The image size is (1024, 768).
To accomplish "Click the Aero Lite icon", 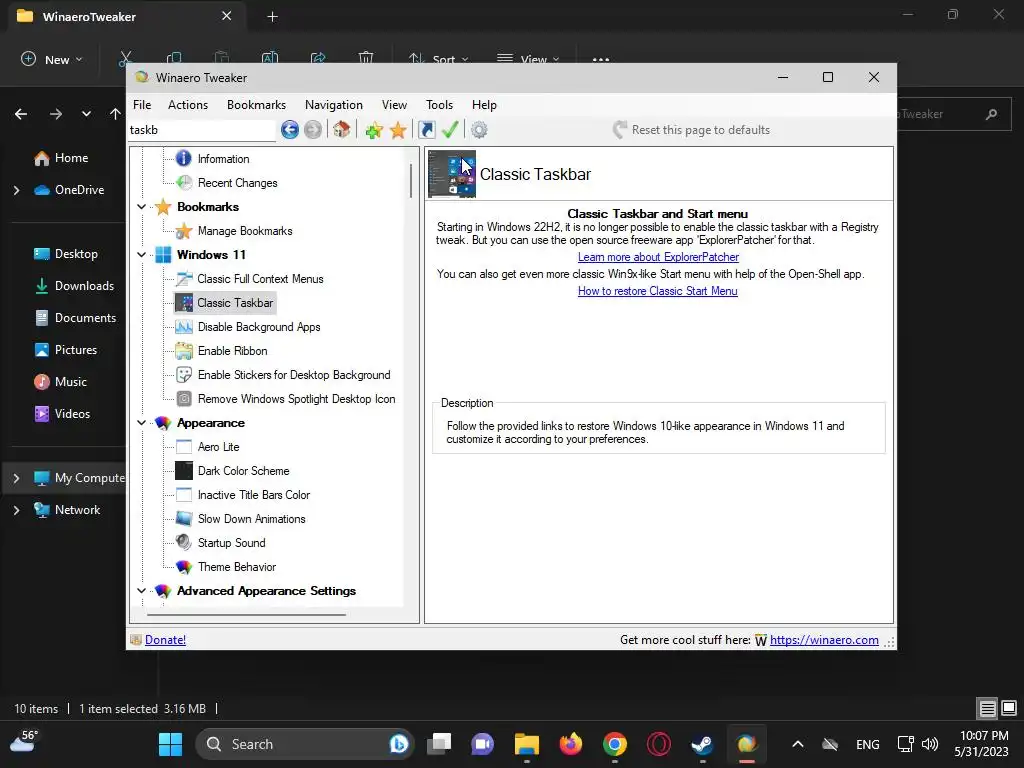I will pyautogui.click(x=184, y=447).
